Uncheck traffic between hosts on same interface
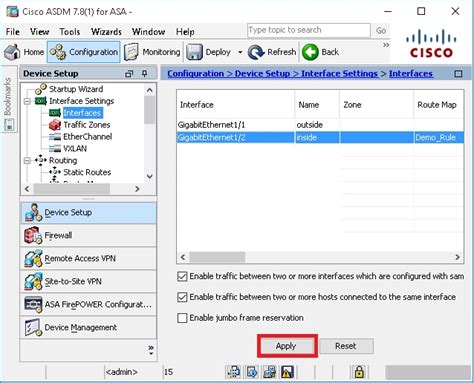The width and height of the screenshot is (474, 383). point(182,297)
